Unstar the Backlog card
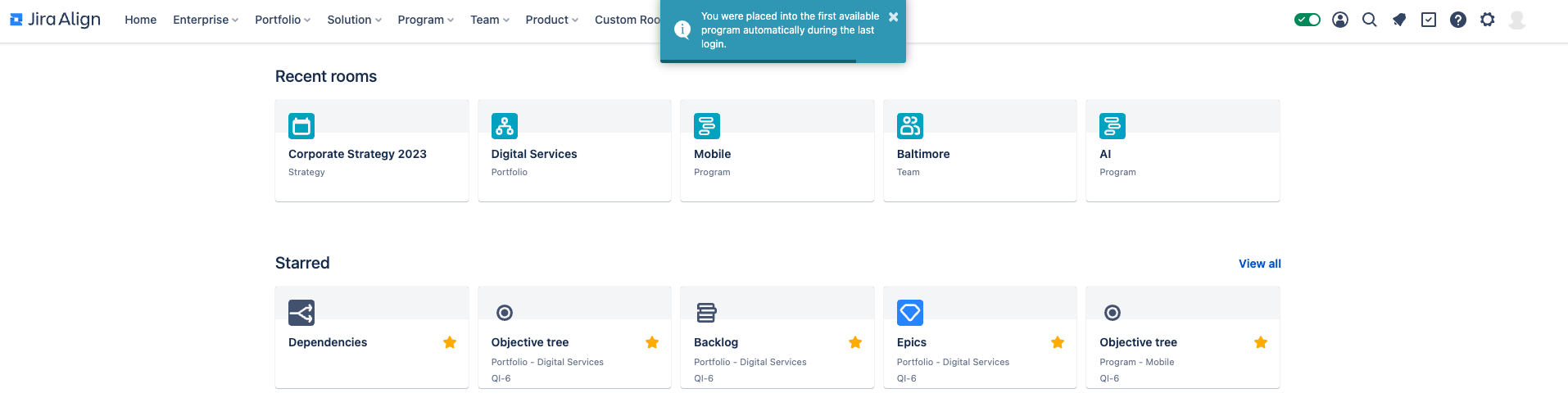 pyautogui.click(x=855, y=342)
